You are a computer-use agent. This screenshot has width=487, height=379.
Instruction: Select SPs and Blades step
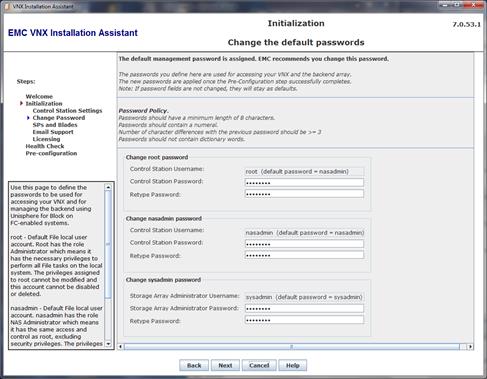point(55,125)
